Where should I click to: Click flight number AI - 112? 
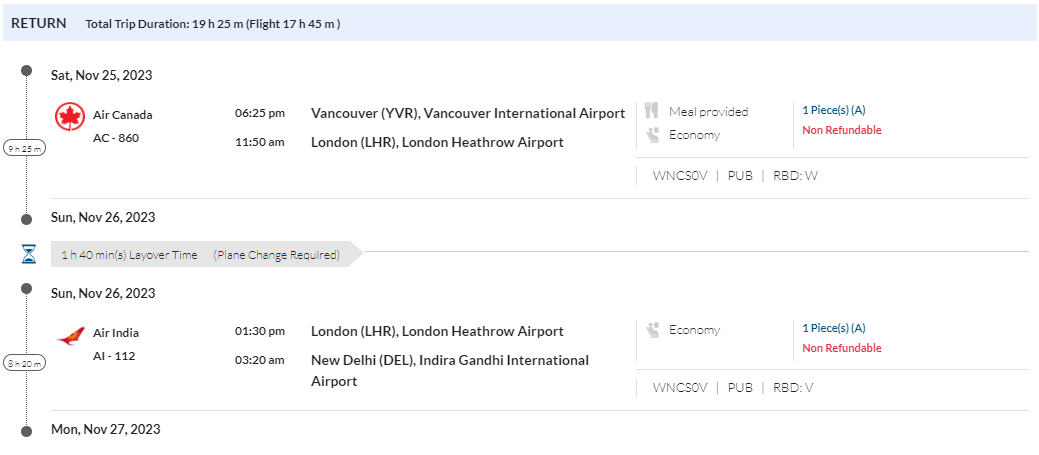114,356
